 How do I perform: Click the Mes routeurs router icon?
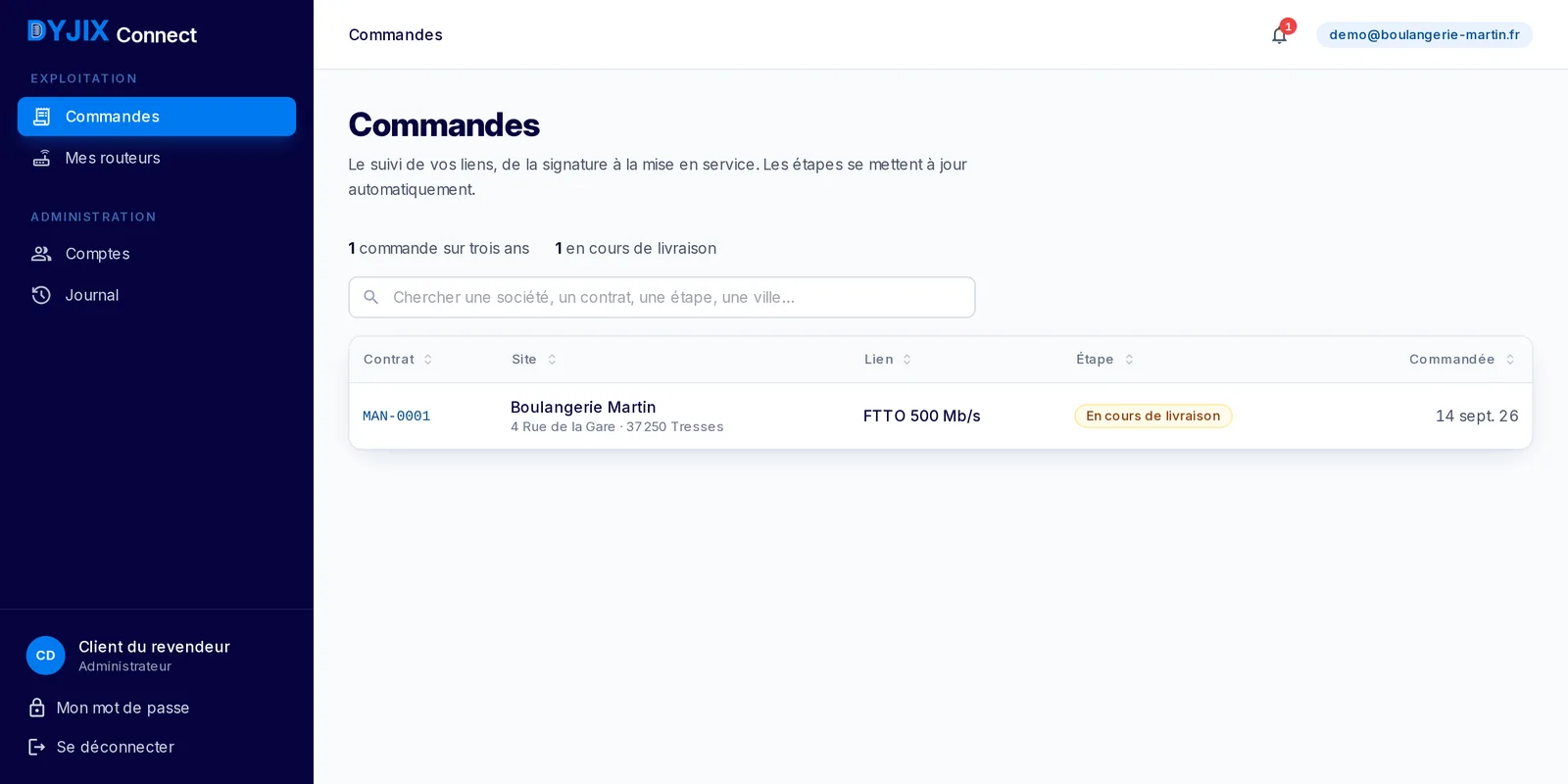(41, 158)
